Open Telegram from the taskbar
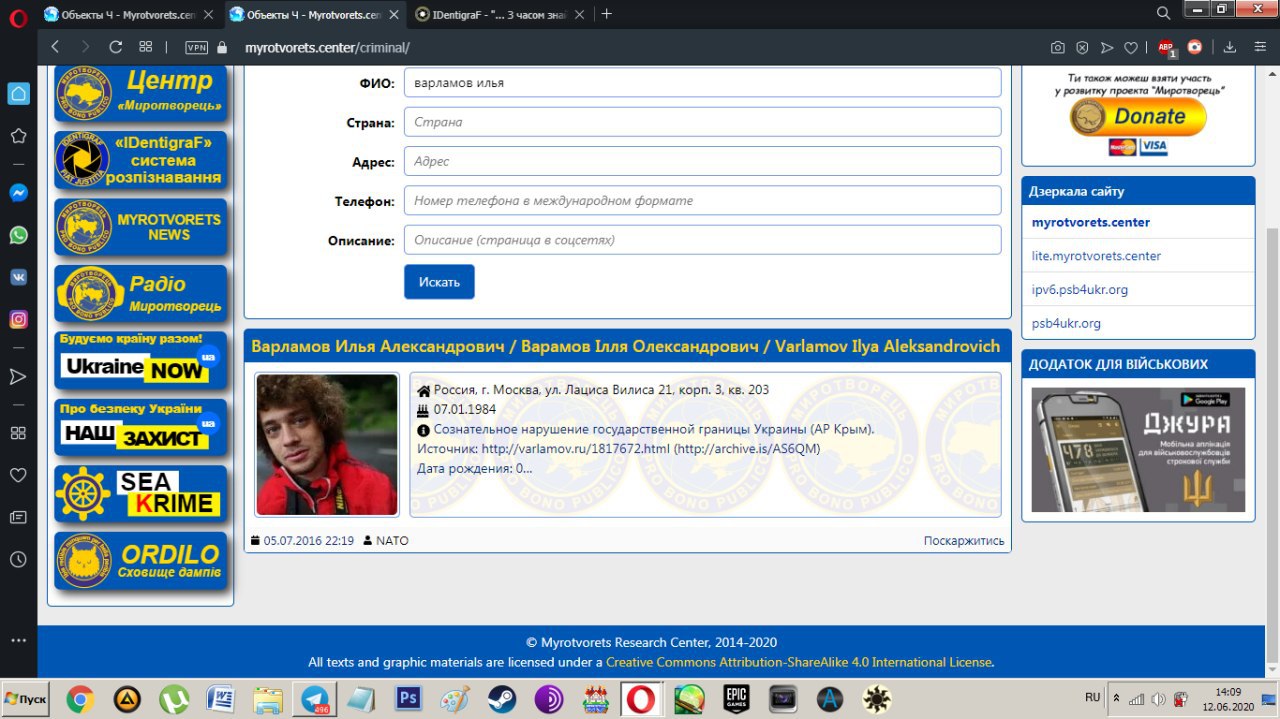 tap(316, 698)
